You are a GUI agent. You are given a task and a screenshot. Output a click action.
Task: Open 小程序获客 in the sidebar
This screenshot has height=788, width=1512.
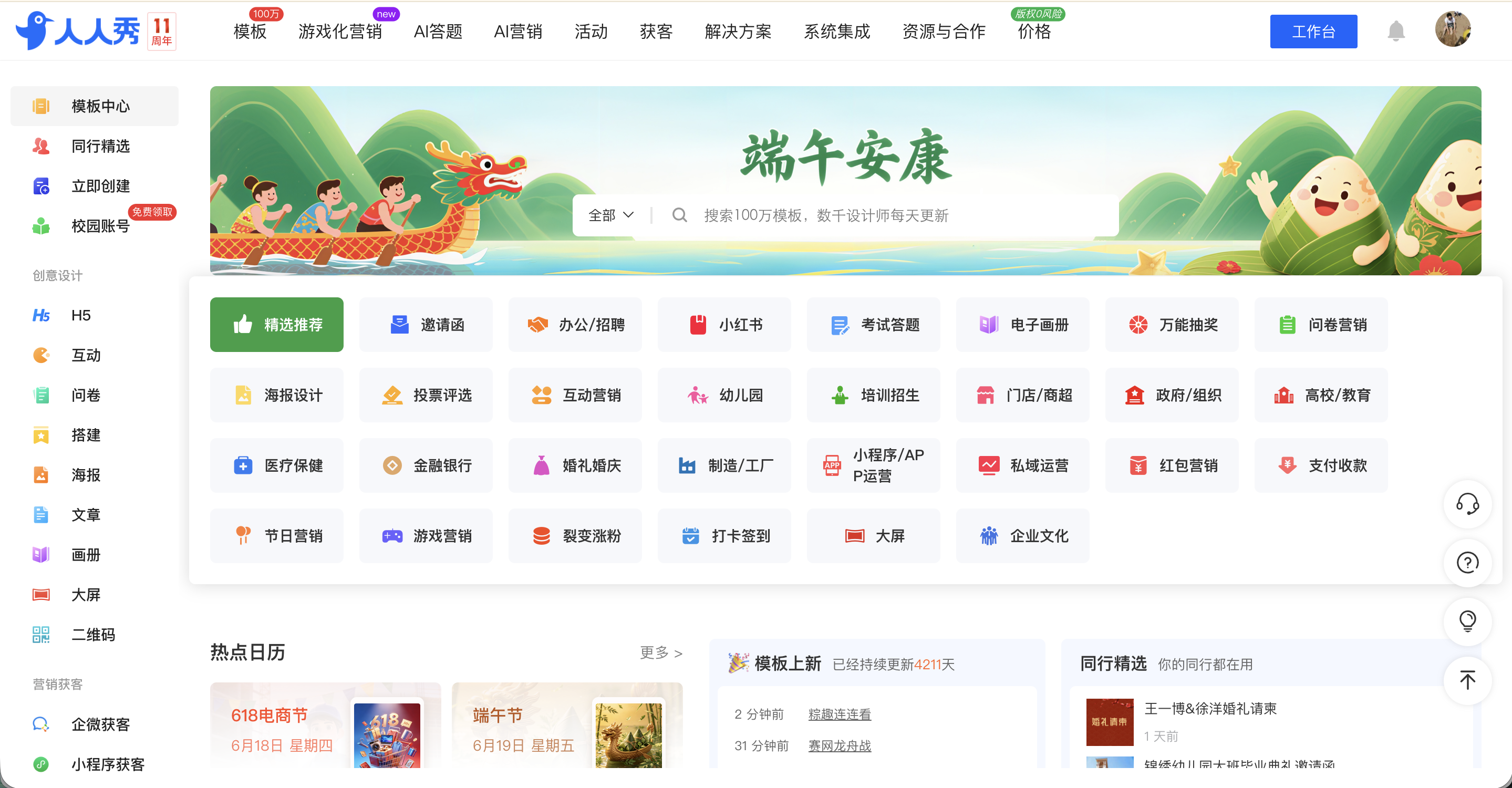pyautogui.click(x=94, y=764)
